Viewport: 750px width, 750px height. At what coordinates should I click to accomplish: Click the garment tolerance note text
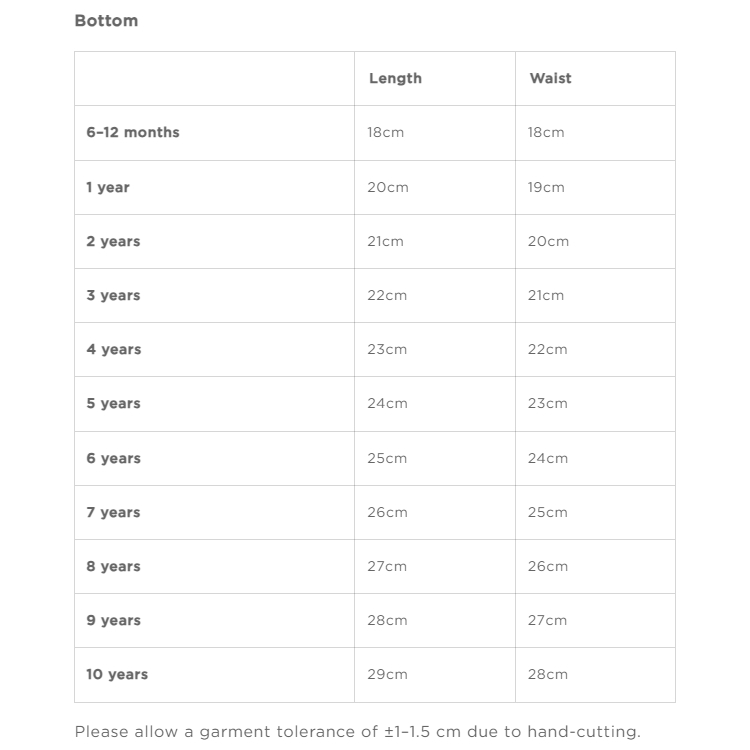357,732
